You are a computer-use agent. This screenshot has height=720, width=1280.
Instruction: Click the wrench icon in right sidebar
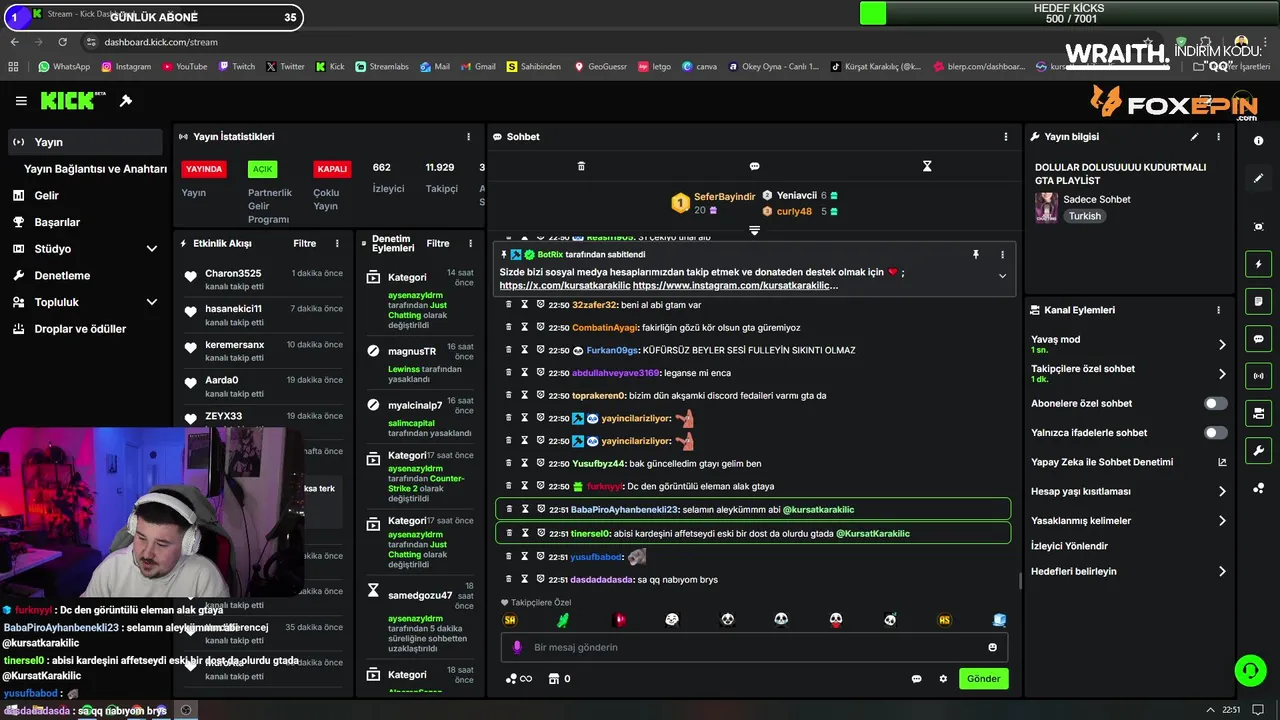(1258, 451)
